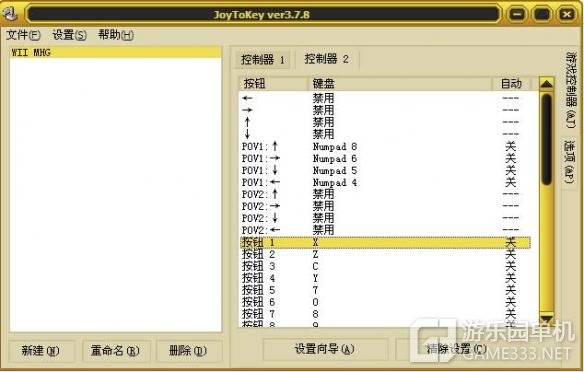Click the 按钮 column header
Viewport: 584px width, 372px height.
pos(273,84)
